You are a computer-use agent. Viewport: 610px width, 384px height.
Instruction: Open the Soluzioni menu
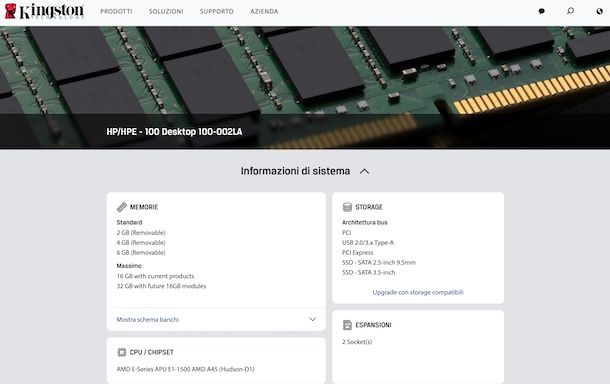tap(166, 12)
